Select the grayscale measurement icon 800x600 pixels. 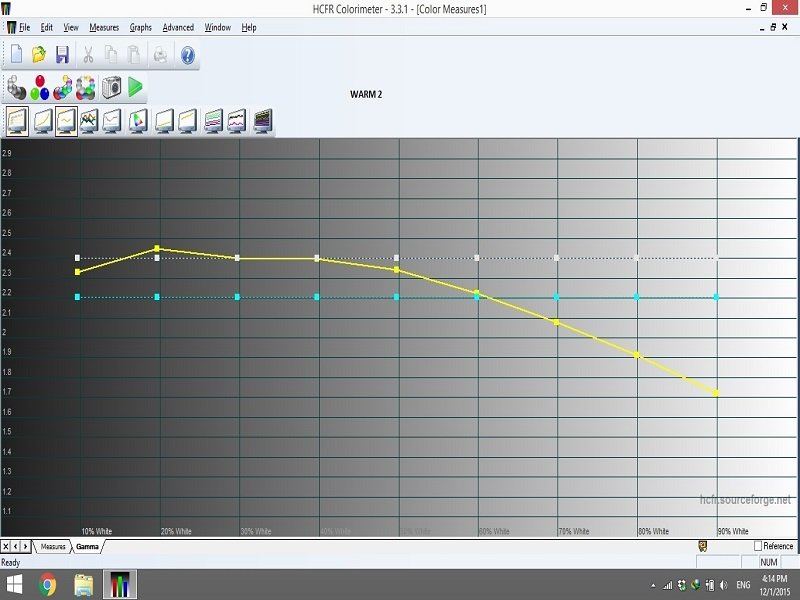[x=16, y=88]
